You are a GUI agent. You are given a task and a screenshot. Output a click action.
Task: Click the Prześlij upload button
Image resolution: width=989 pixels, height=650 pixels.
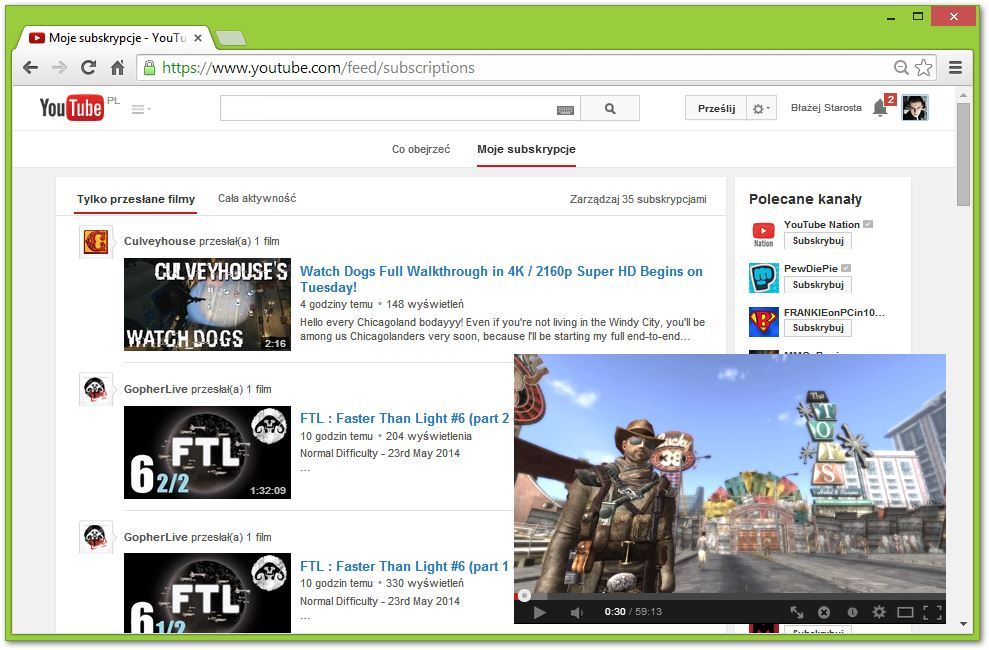(716, 108)
